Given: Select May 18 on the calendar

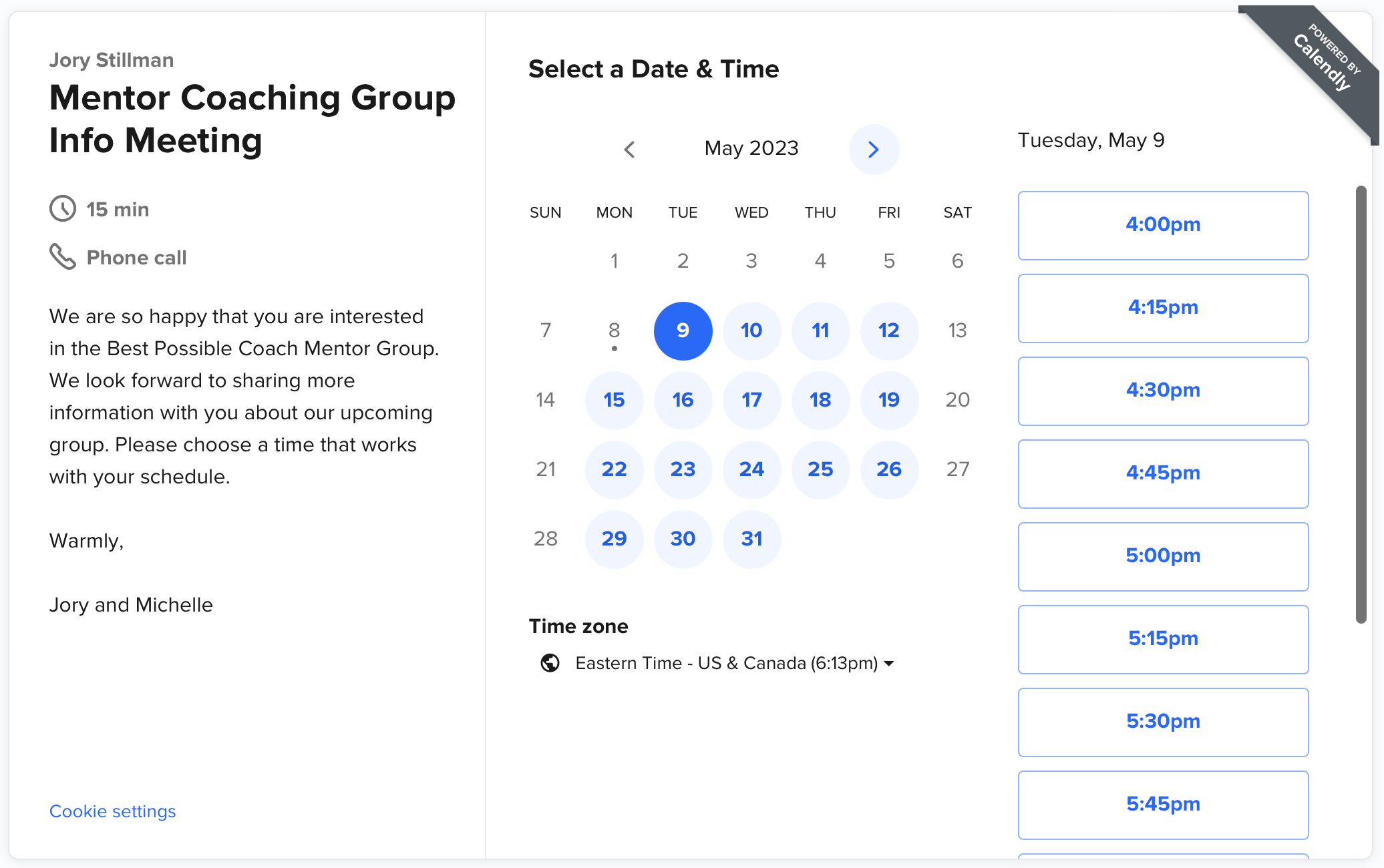Looking at the screenshot, I should tap(820, 400).
